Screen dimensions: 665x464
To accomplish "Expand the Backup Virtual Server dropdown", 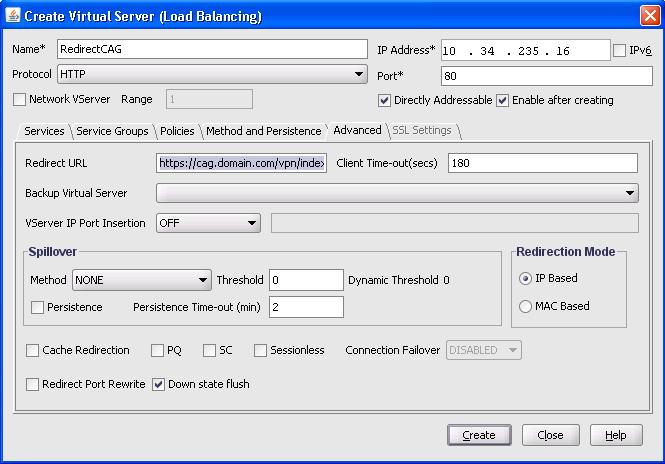I will [630, 193].
